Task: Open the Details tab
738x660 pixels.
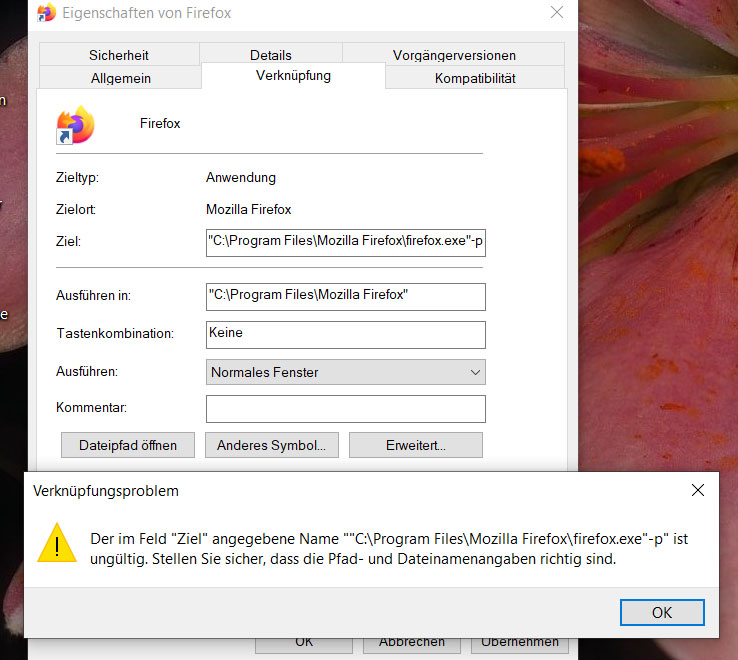Action: pyautogui.click(x=271, y=55)
